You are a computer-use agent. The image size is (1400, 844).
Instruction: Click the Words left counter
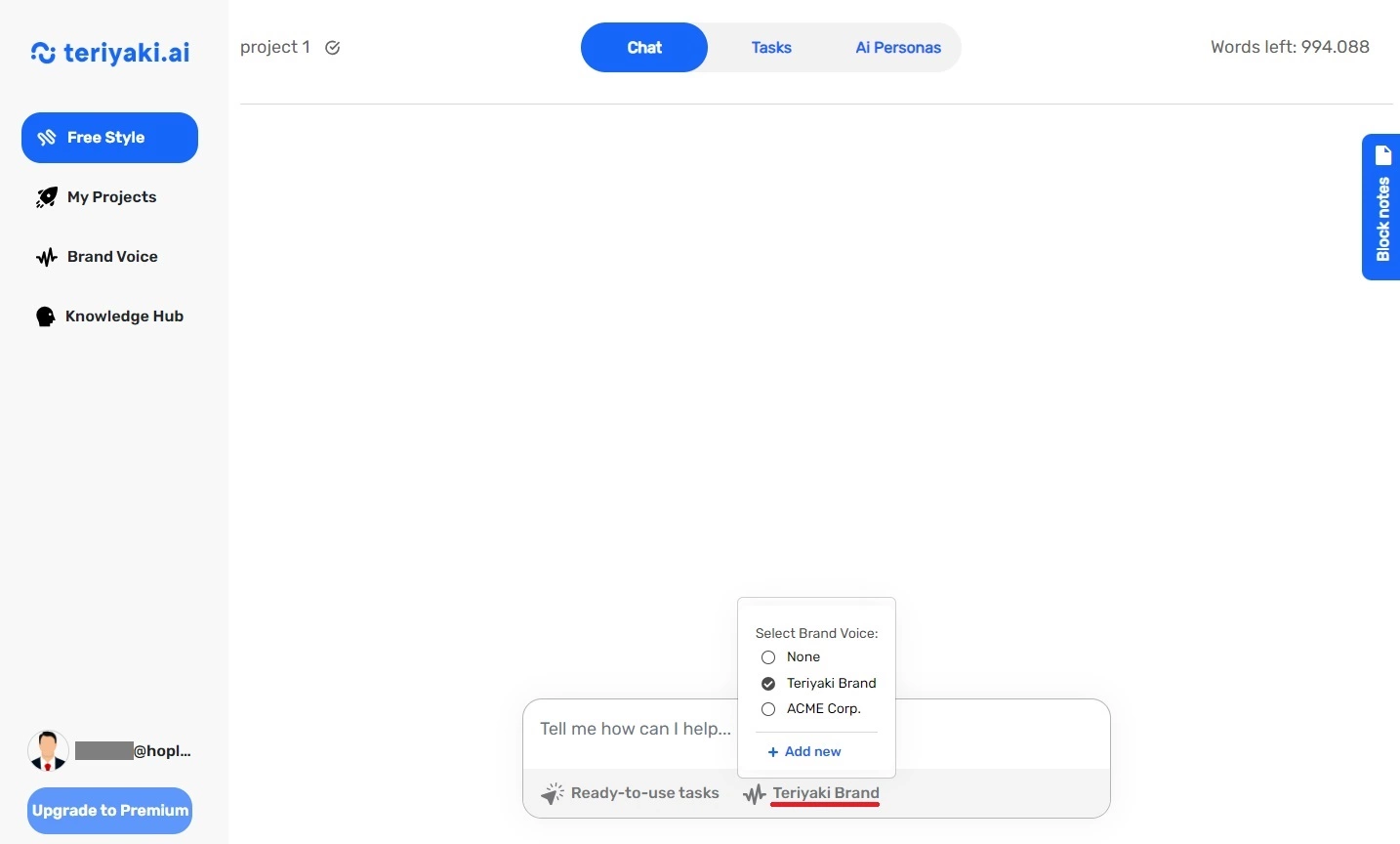1290,47
